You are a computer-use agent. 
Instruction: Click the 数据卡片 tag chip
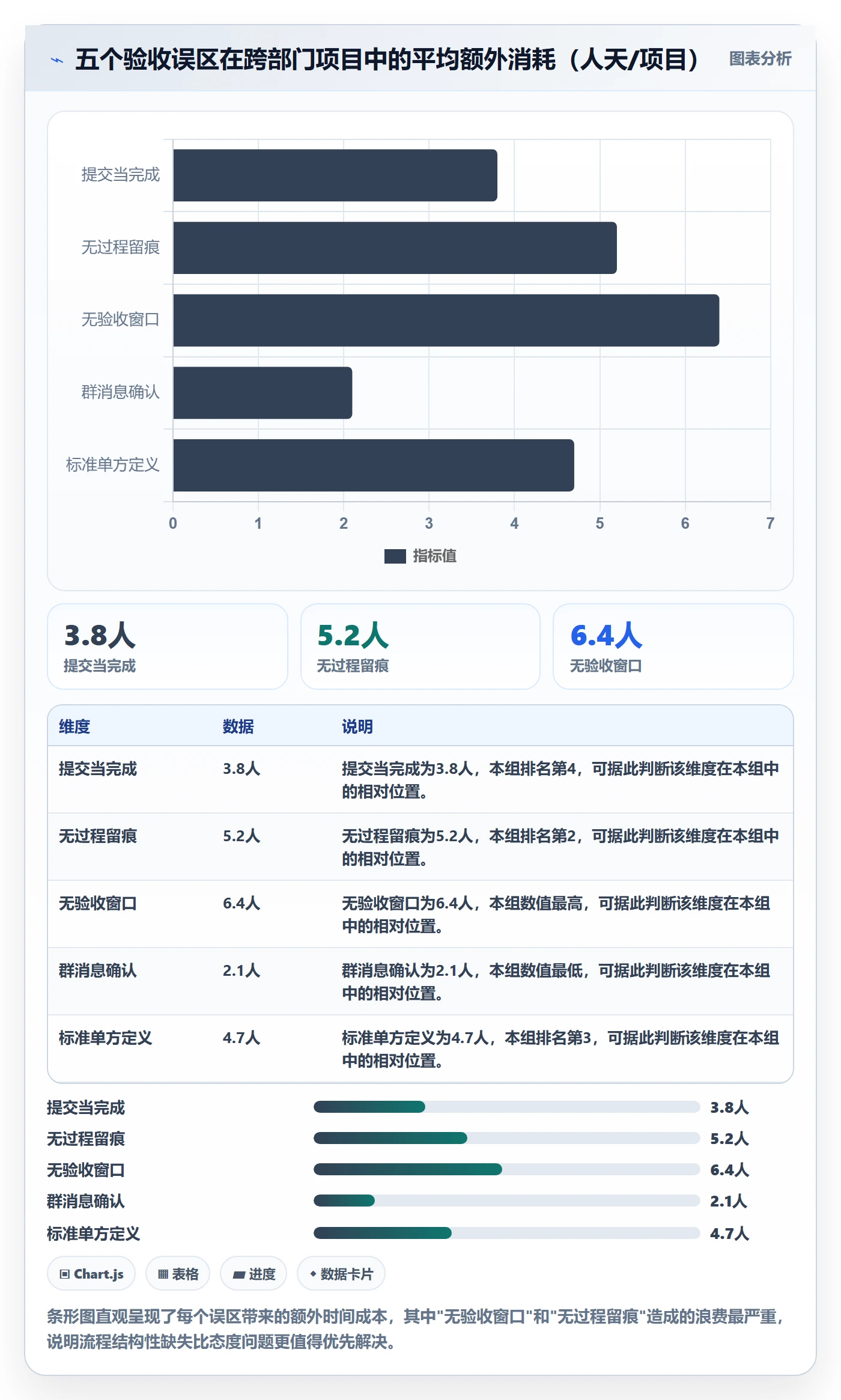(x=341, y=1273)
